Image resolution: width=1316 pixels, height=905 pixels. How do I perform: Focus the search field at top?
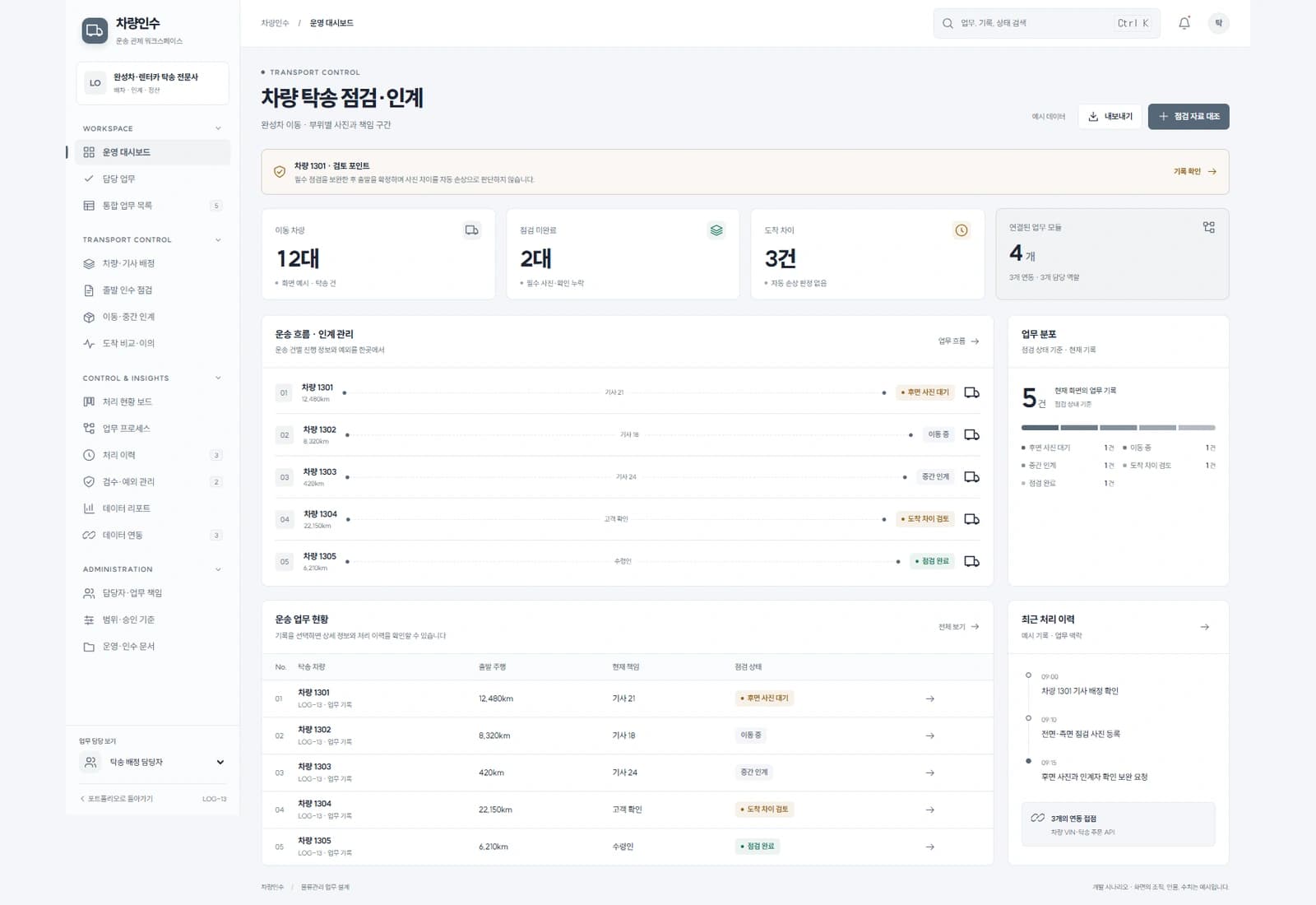click(1046, 23)
